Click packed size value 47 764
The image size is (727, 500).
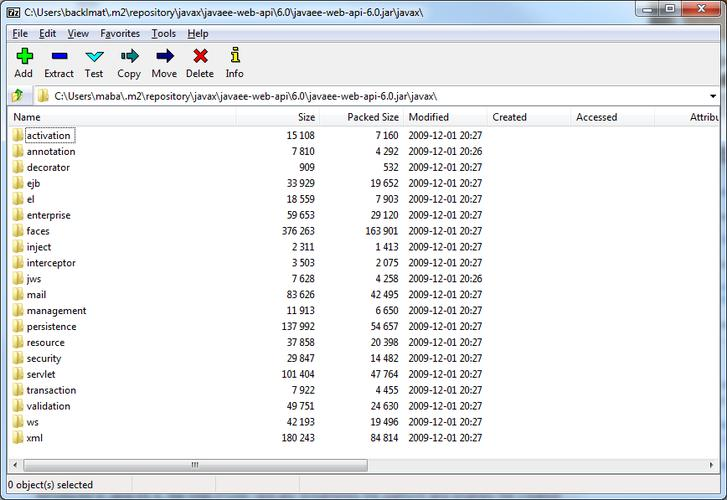pyautogui.click(x=384, y=374)
